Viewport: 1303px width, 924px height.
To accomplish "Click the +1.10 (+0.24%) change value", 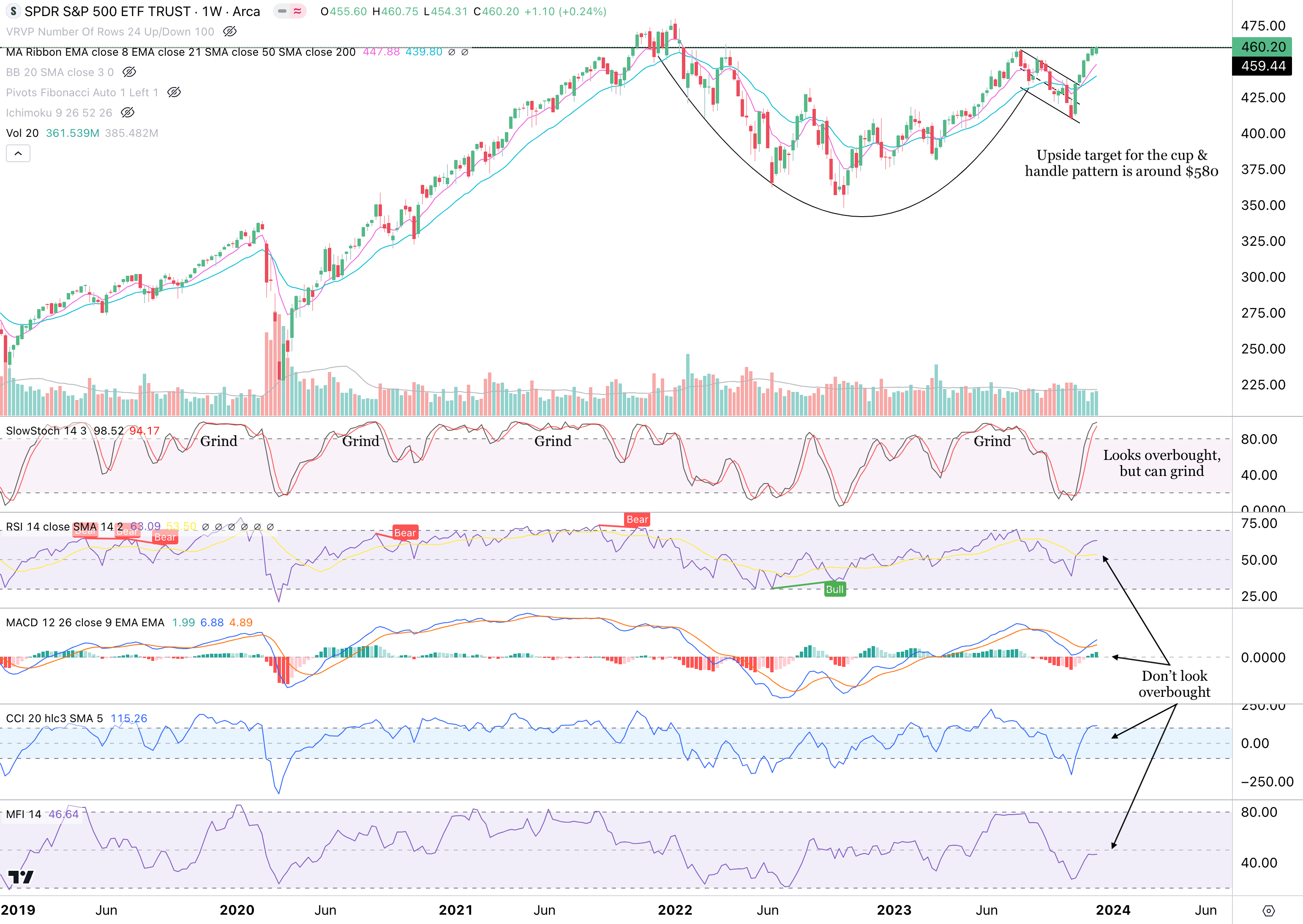I will (x=565, y=11).
